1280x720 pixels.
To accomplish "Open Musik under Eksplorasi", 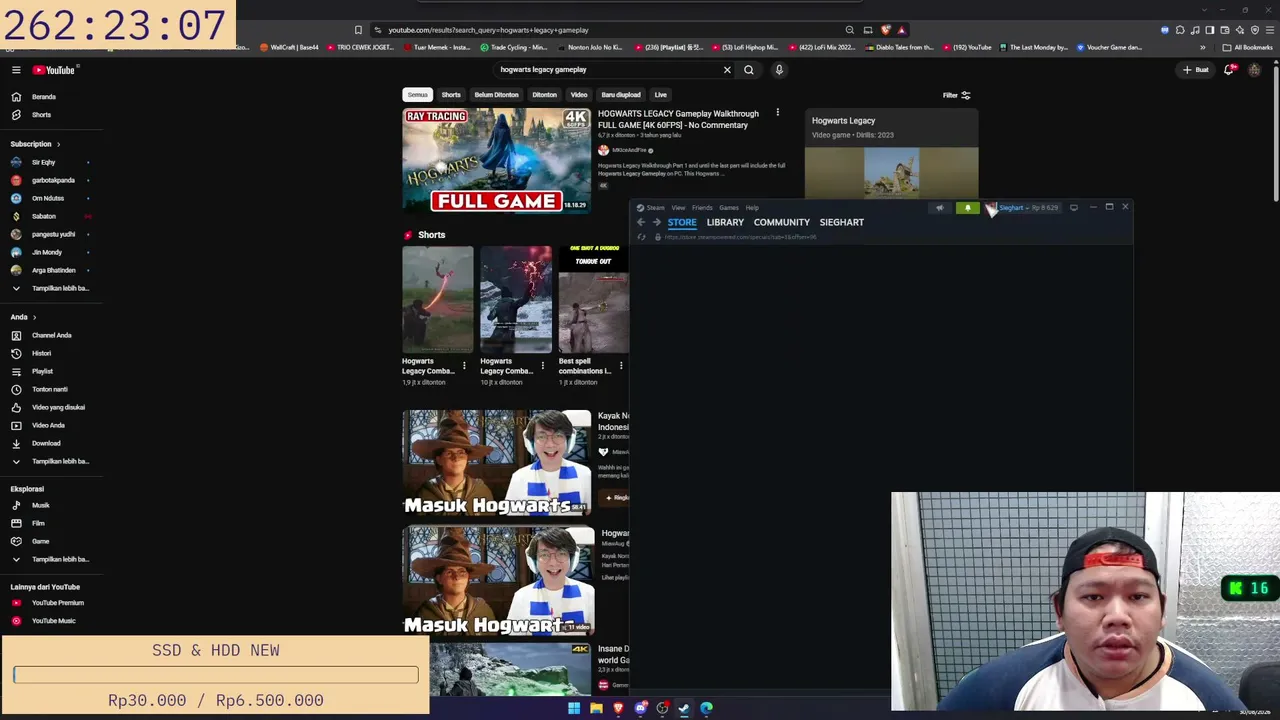I will [40, 505].
